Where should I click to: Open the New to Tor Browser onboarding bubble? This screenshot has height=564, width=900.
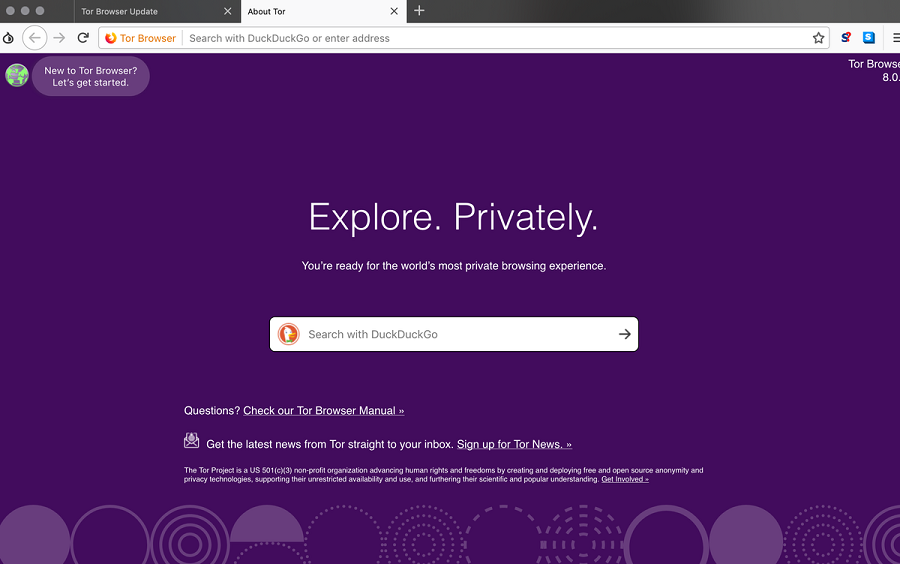point(91,76)
